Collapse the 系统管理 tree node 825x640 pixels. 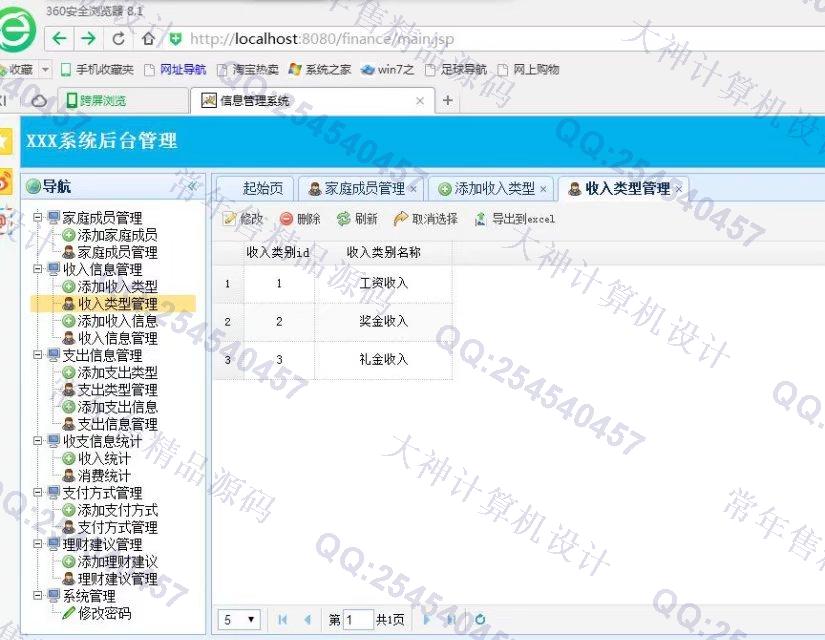pos(37,595)
